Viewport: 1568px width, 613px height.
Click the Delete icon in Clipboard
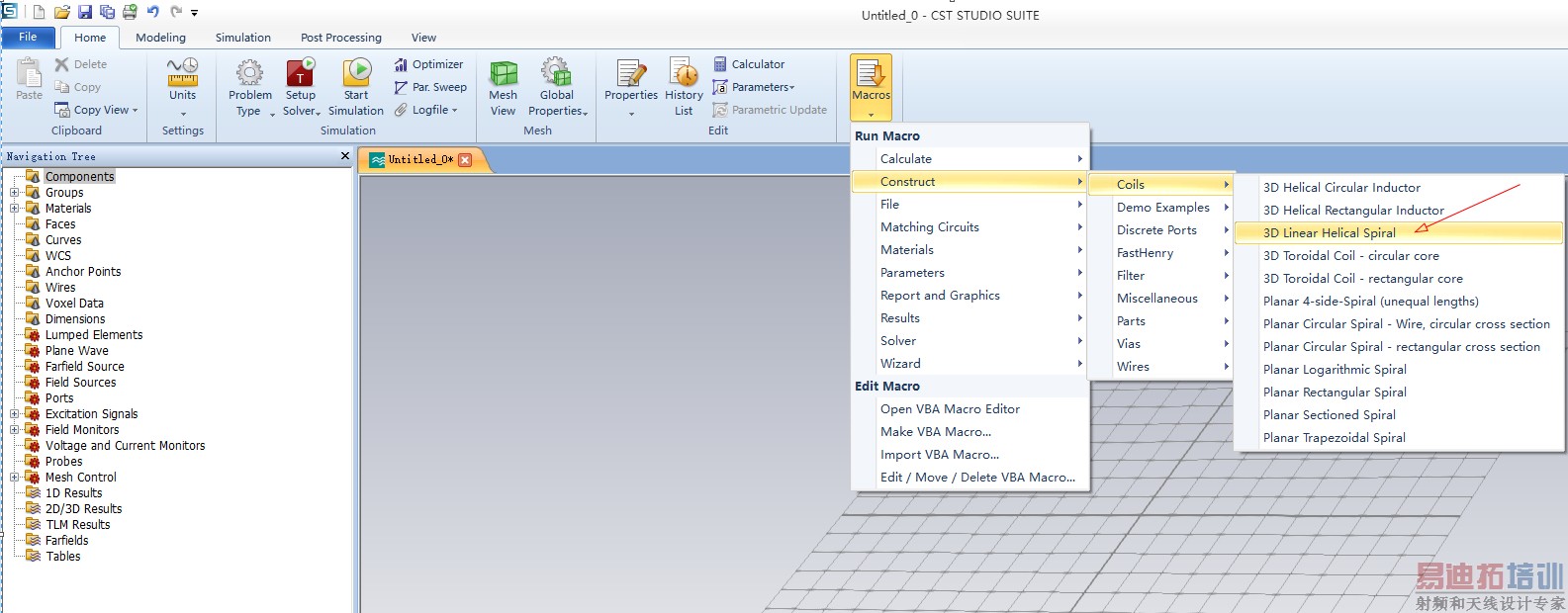61,64
